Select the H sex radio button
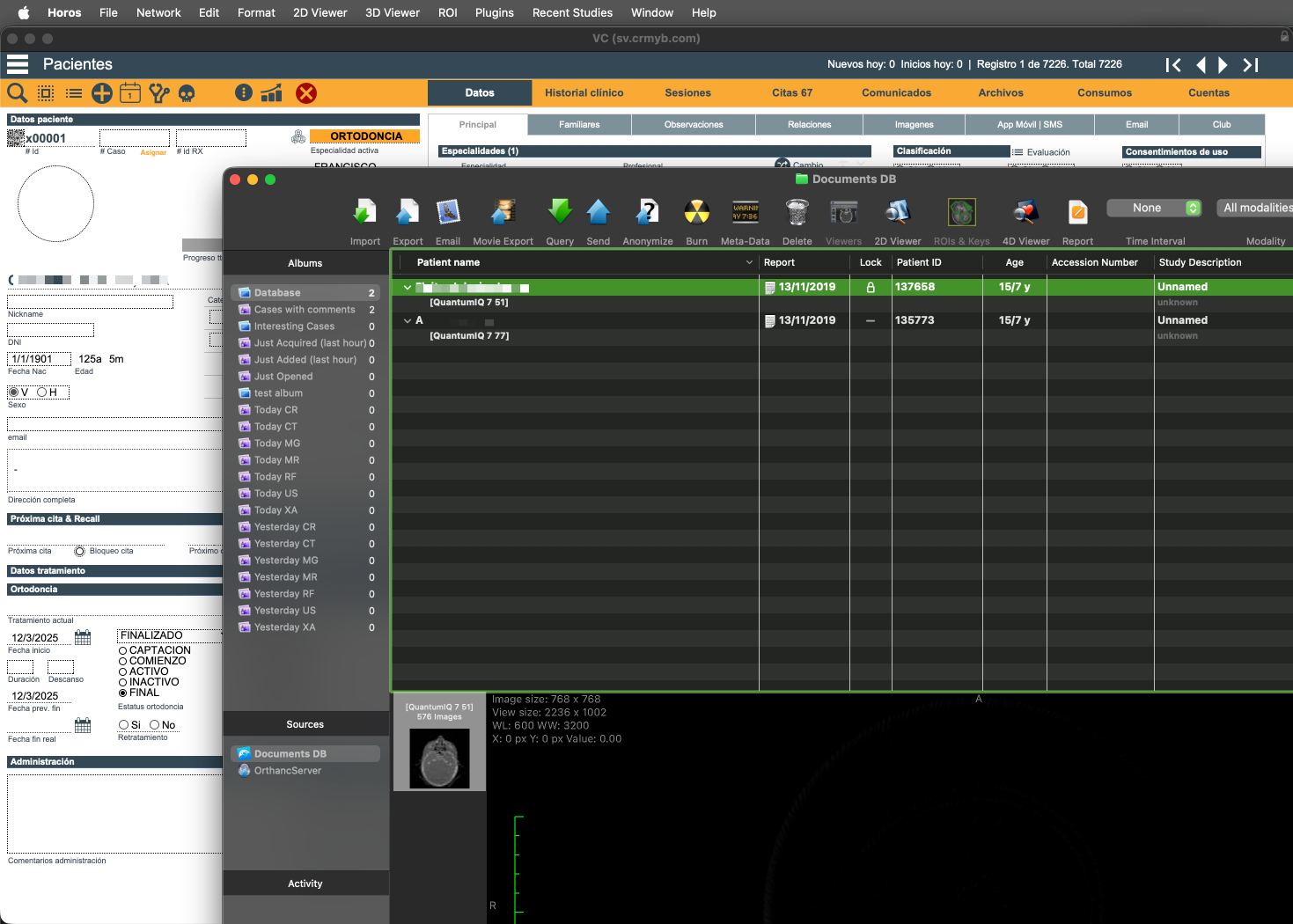Image resolution: width=1293 pixels, height=924 pixels. pos(41,392)
